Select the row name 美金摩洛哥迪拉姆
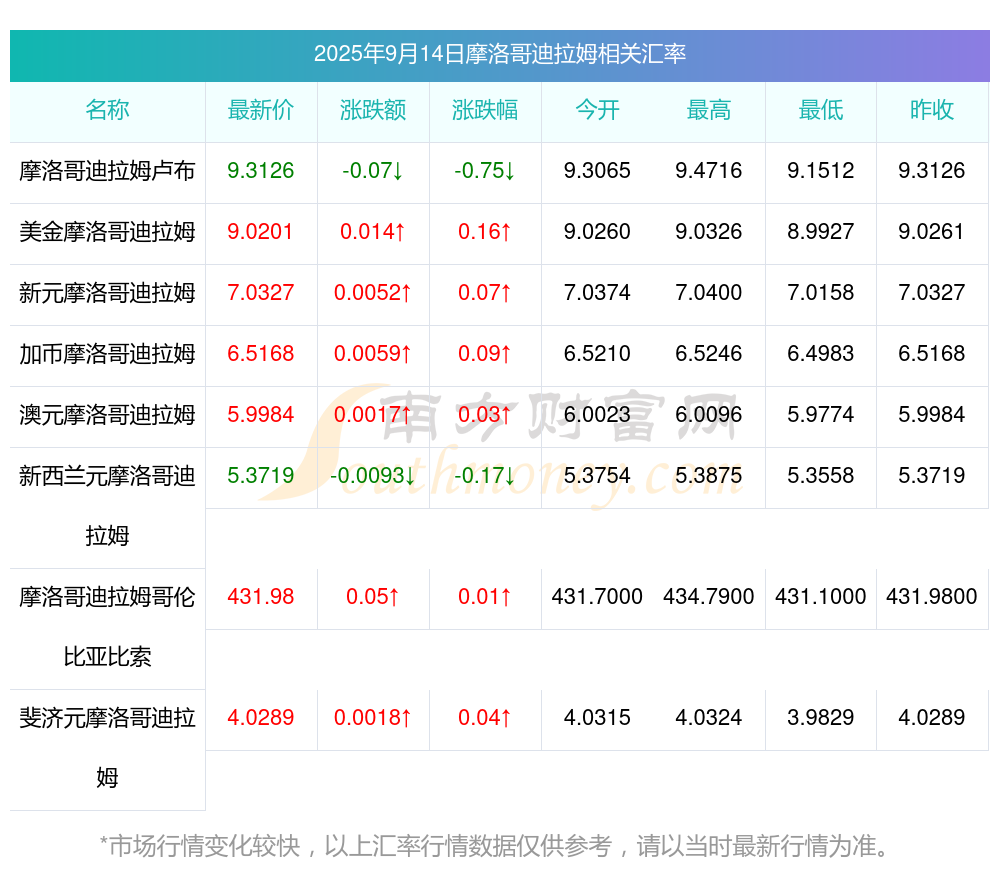Image resolution: width=1000 pixels, height=877 pixels. [x=107, y=232]
